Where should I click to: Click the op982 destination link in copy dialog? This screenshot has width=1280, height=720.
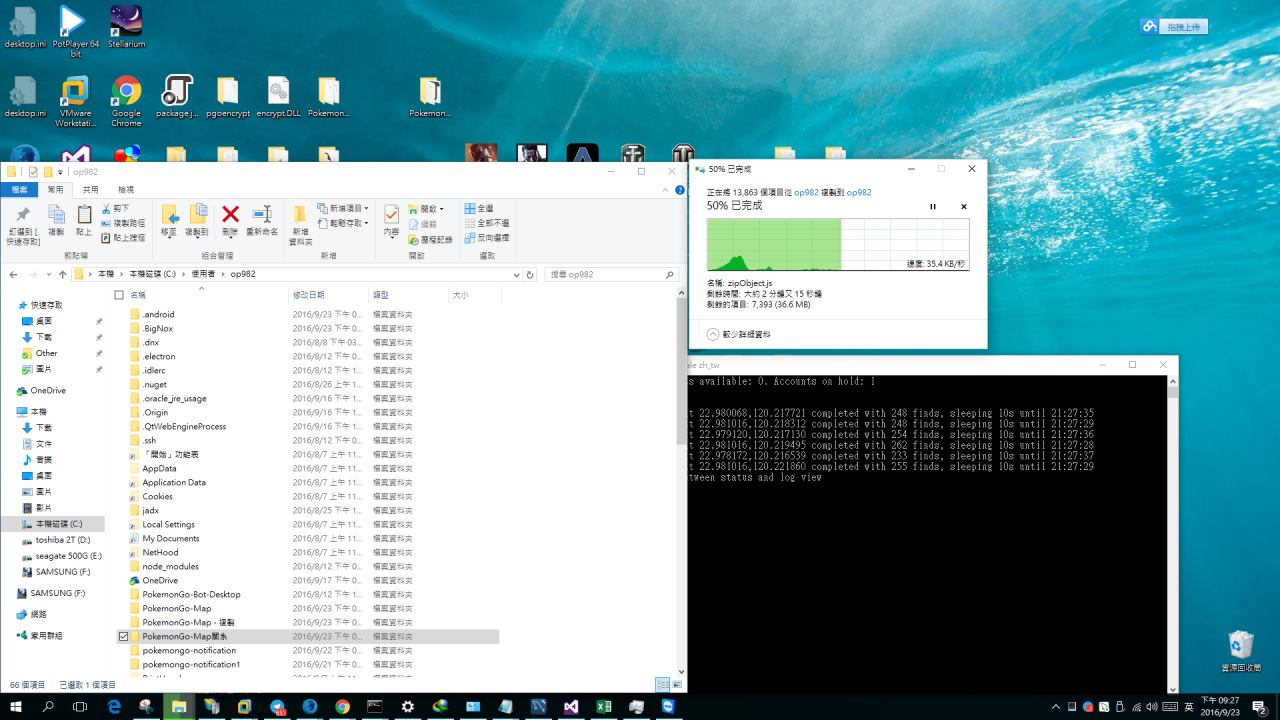[858, 192]
